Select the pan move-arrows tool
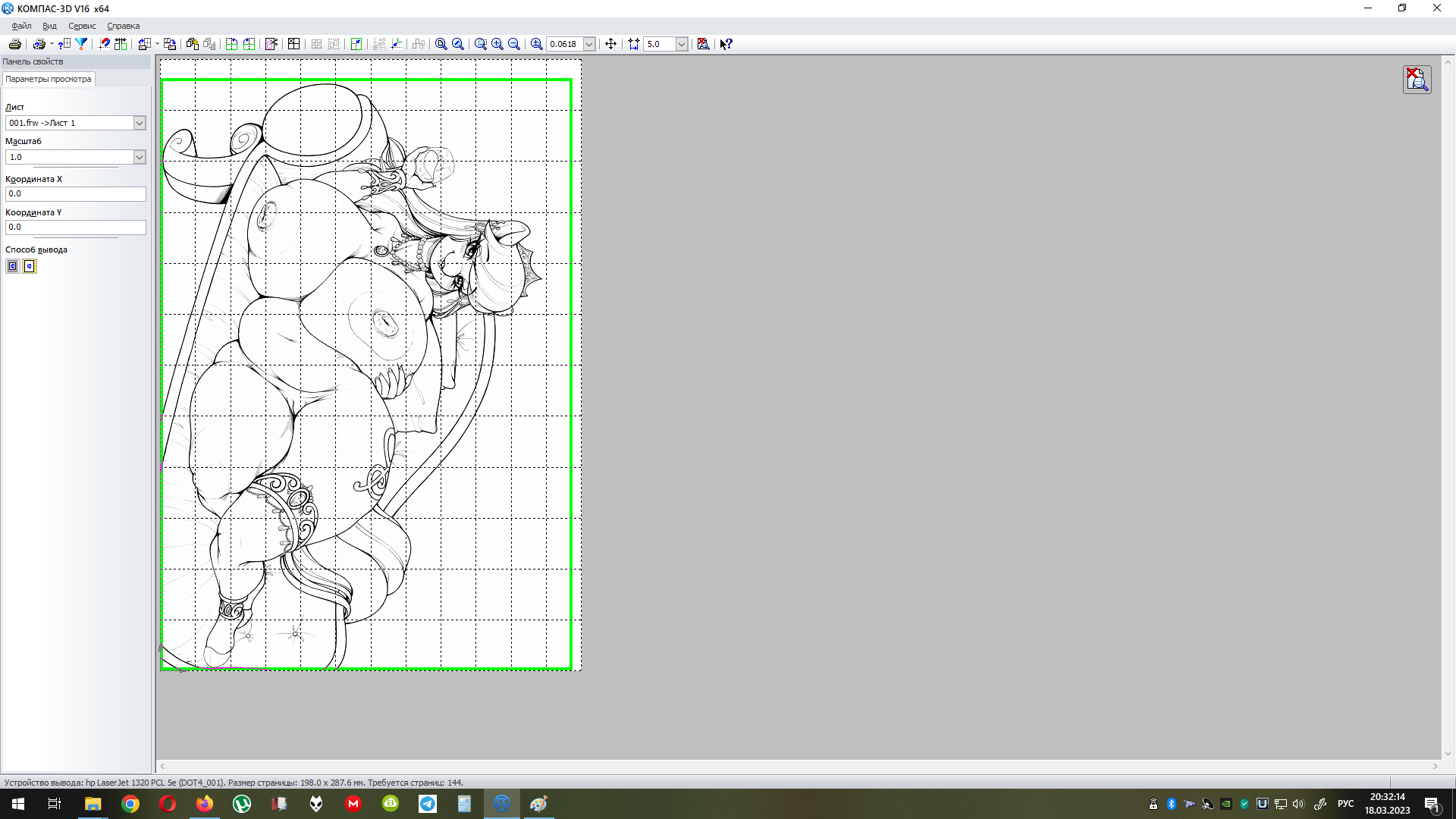The image size is (1456, 819). click(610, 44)
